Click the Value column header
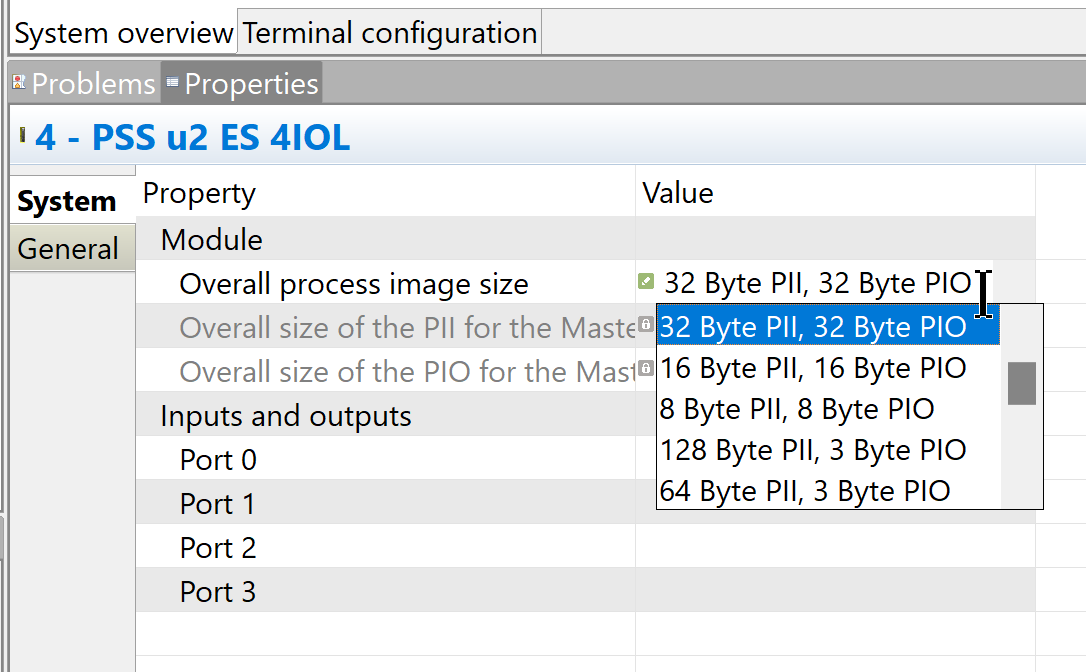Screen dimensions: 1086x672 835,193
